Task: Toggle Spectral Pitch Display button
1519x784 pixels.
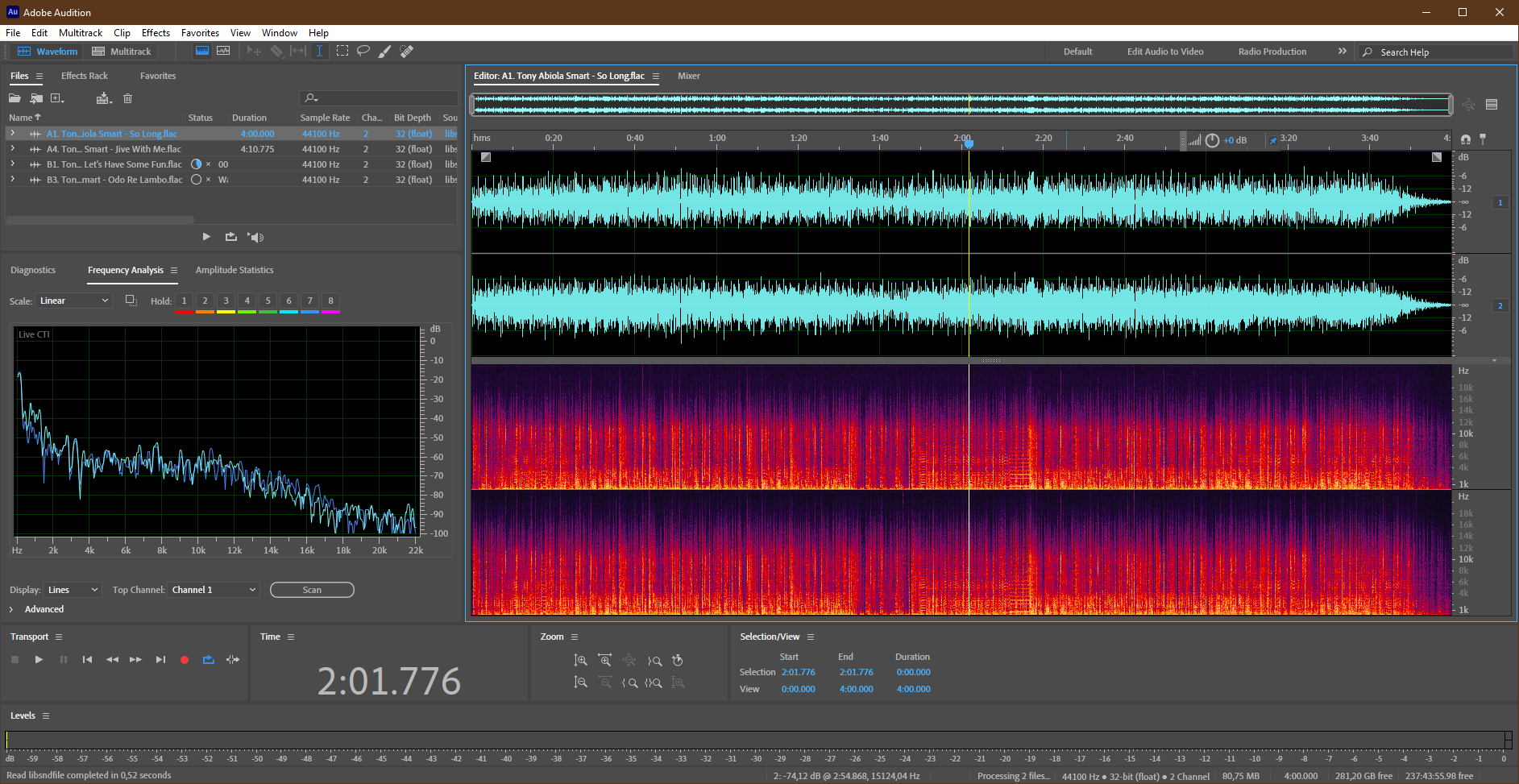Action: (223, 51)
